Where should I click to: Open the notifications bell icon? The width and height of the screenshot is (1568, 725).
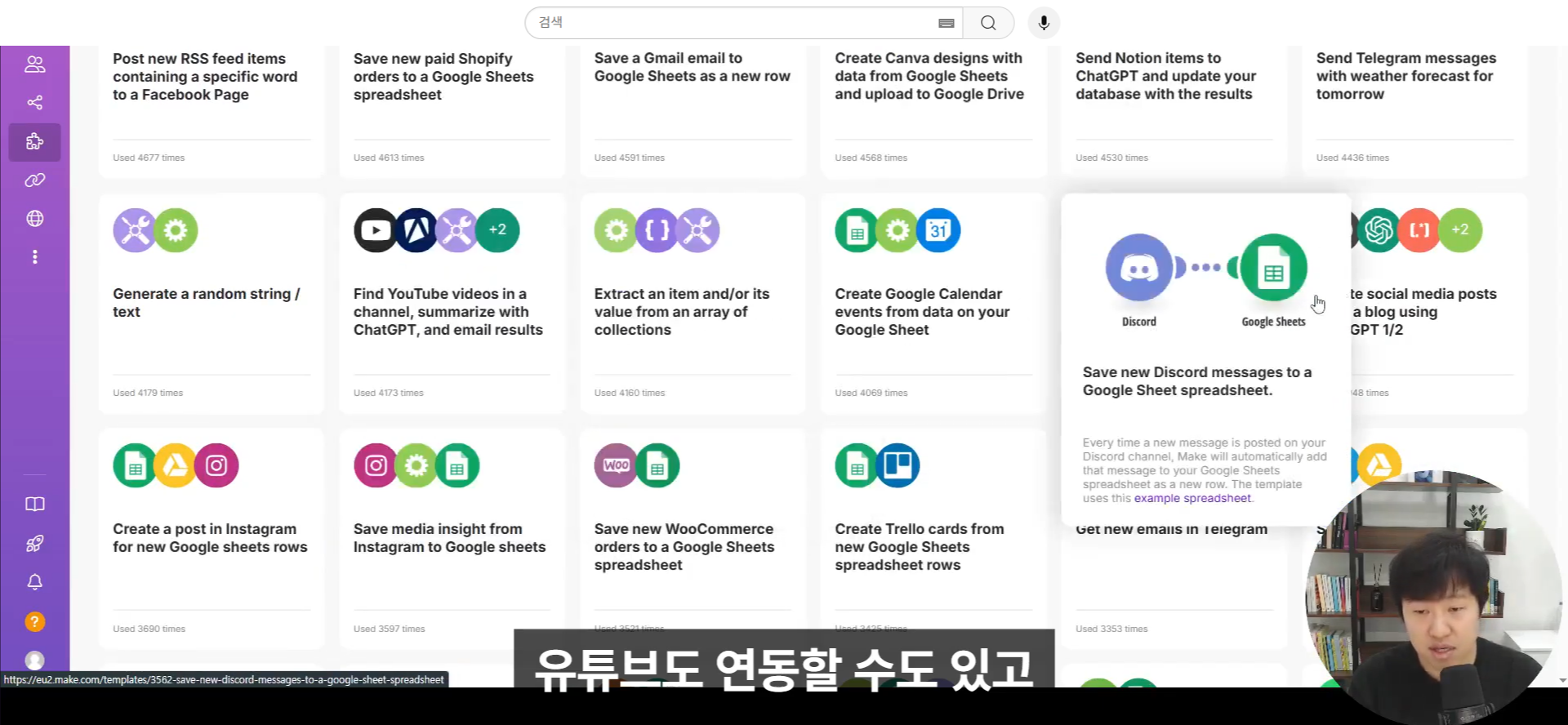34,582
